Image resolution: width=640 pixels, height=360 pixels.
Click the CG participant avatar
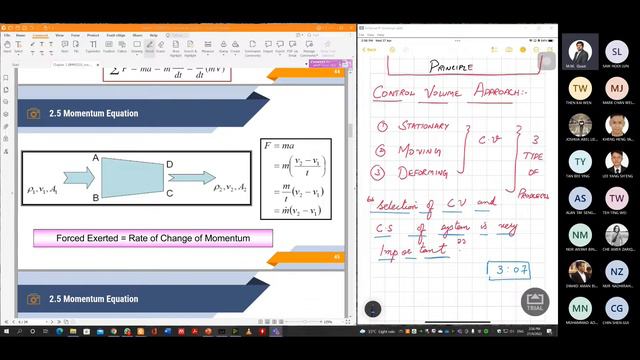(x=617, y=309)
